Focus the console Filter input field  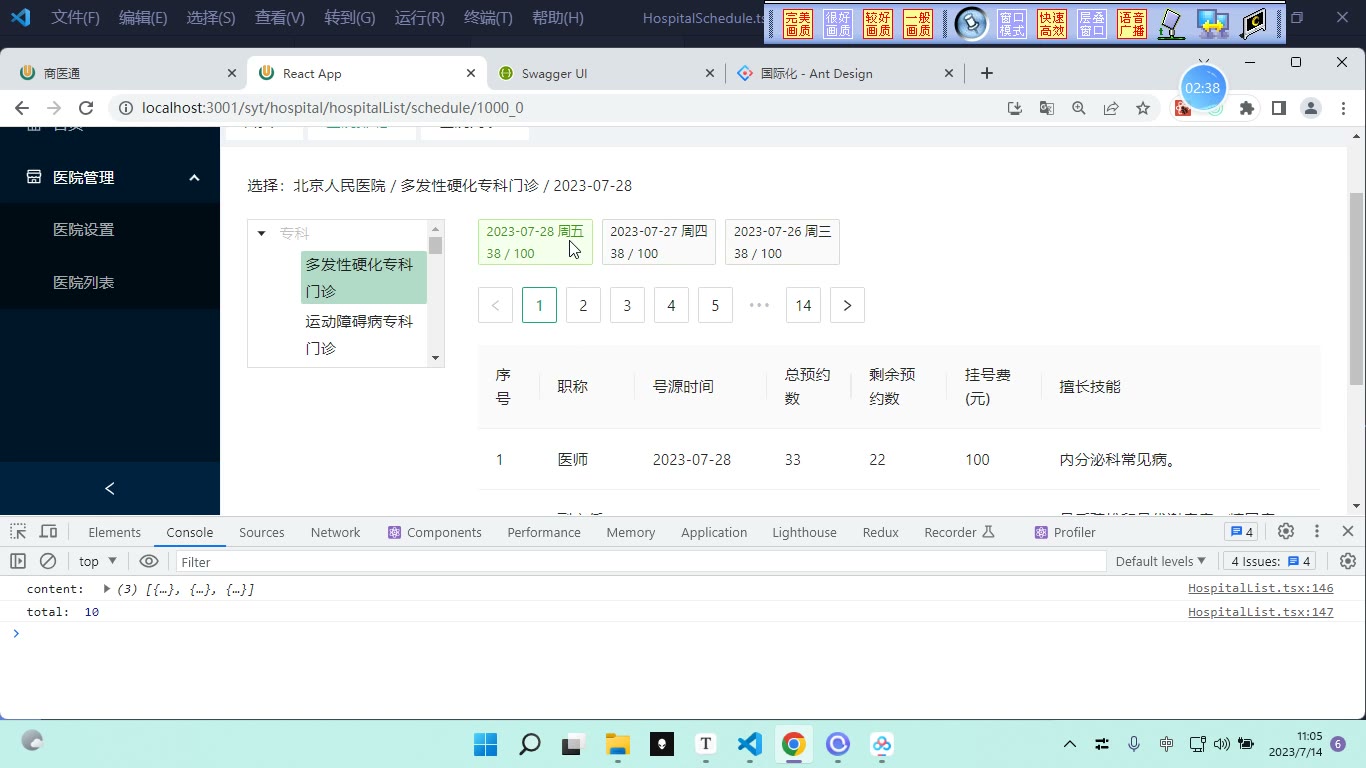click(640, 561)
